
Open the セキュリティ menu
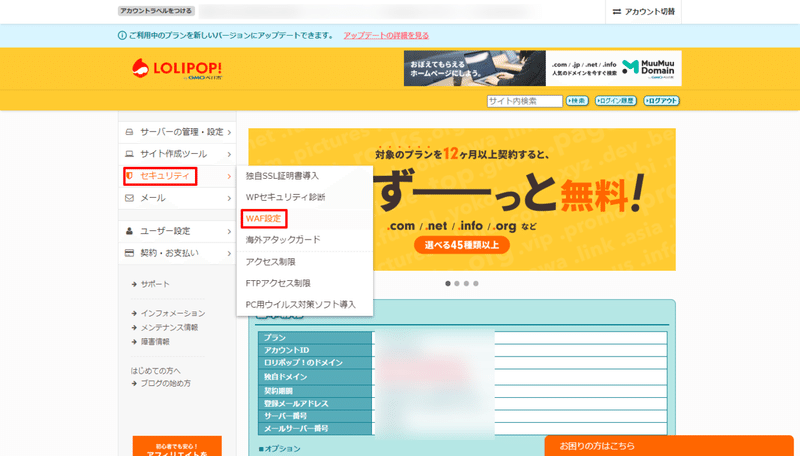[177, 176]
